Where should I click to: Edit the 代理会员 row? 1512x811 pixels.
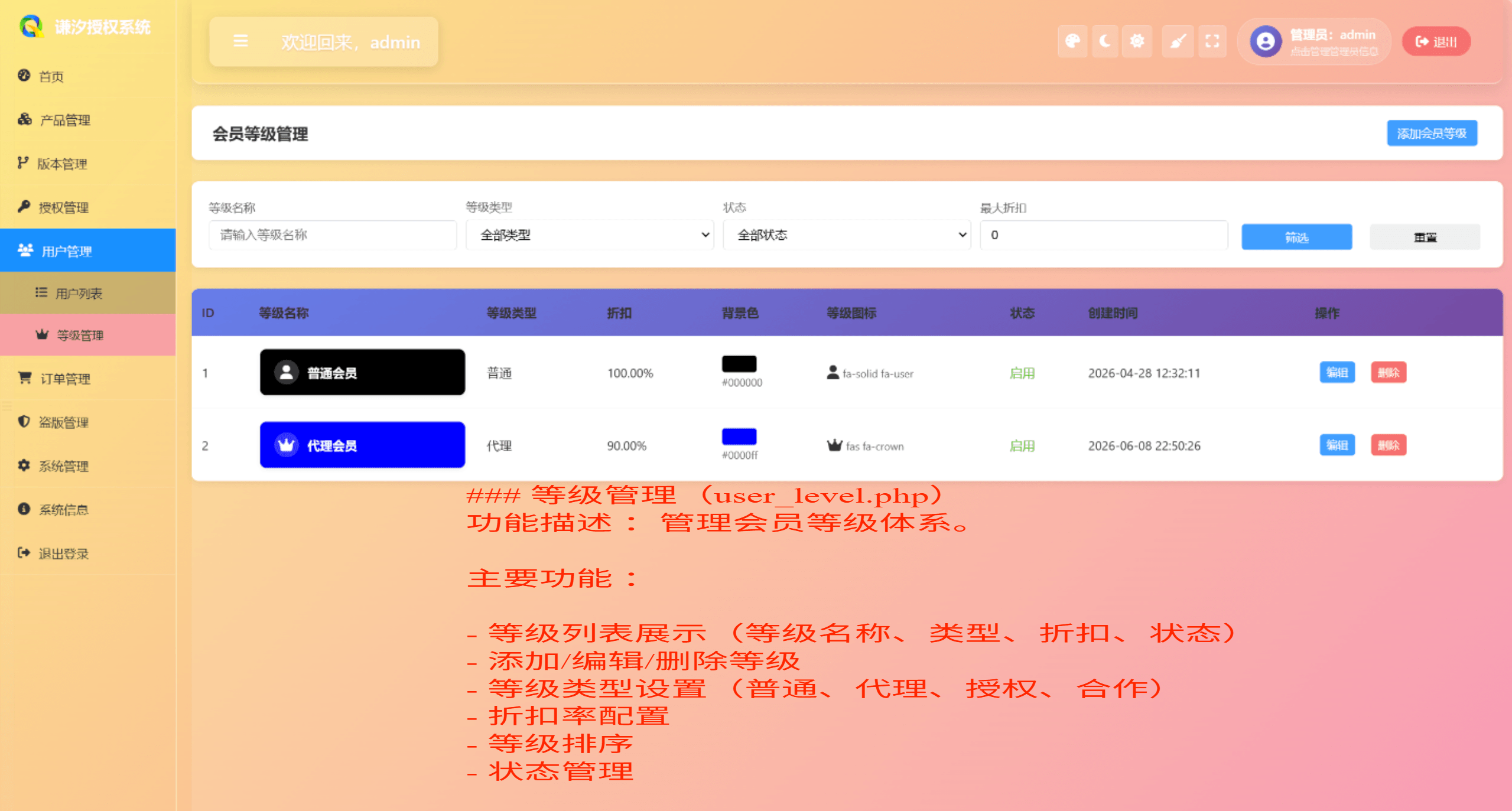point(1337,445)
